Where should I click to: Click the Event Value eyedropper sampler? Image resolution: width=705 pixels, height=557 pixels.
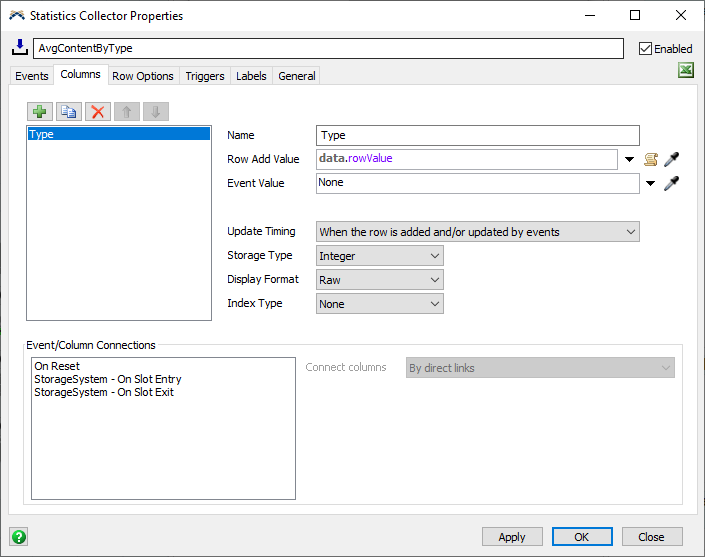click(x=672, y=183)
